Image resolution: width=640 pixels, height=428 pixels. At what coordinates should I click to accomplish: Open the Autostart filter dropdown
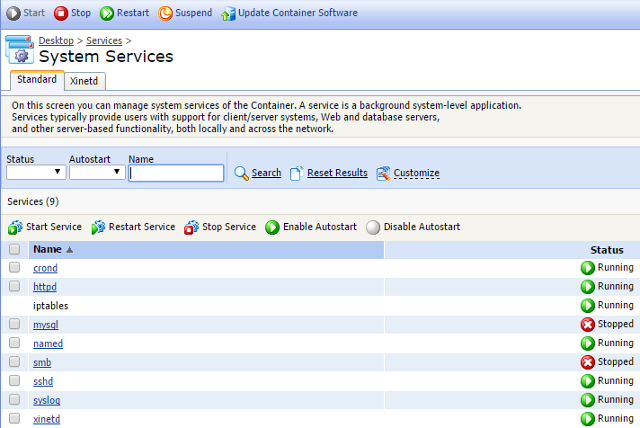(x=97, y=172)
